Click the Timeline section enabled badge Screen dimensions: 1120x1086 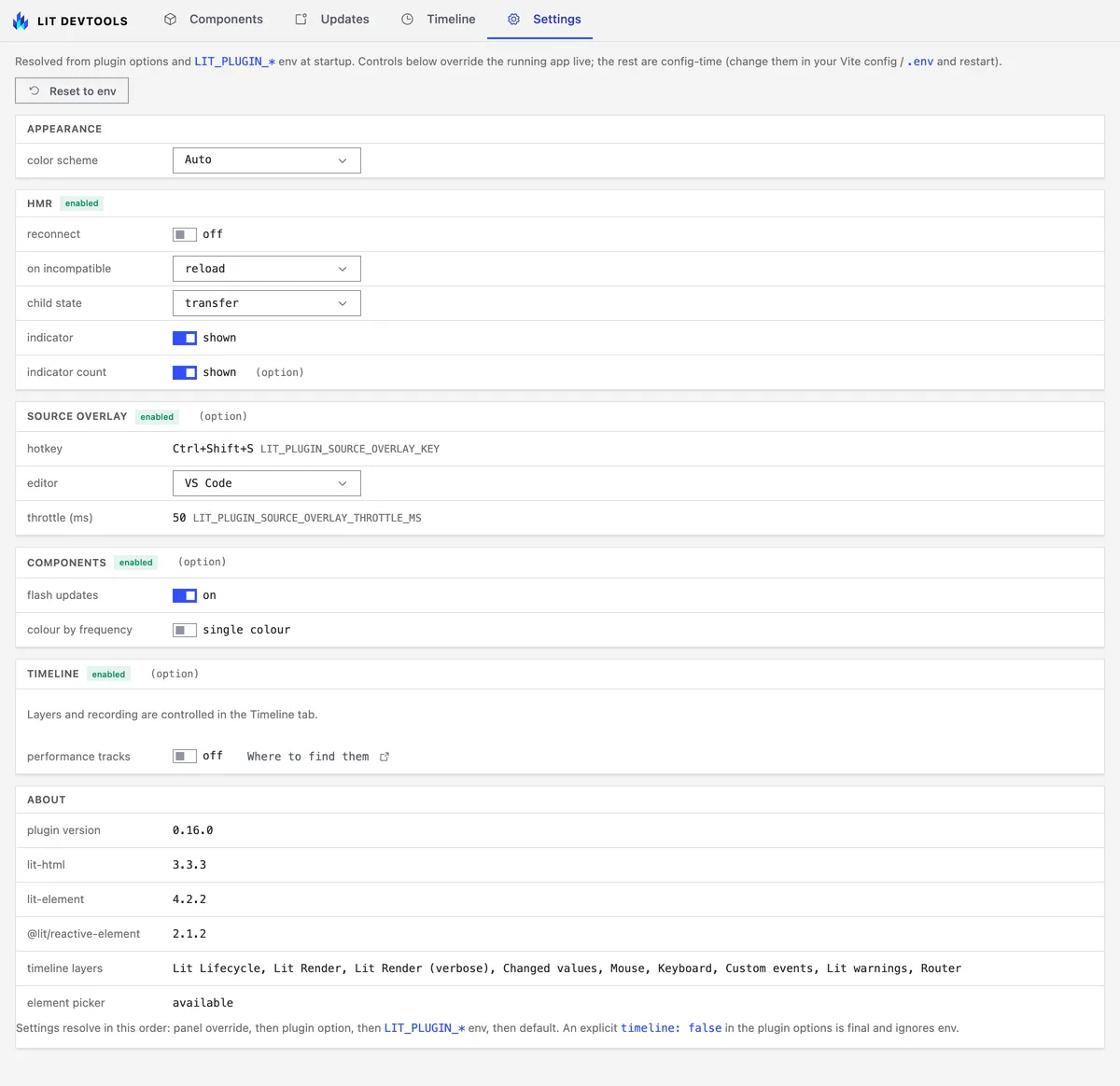coord(108,675)
